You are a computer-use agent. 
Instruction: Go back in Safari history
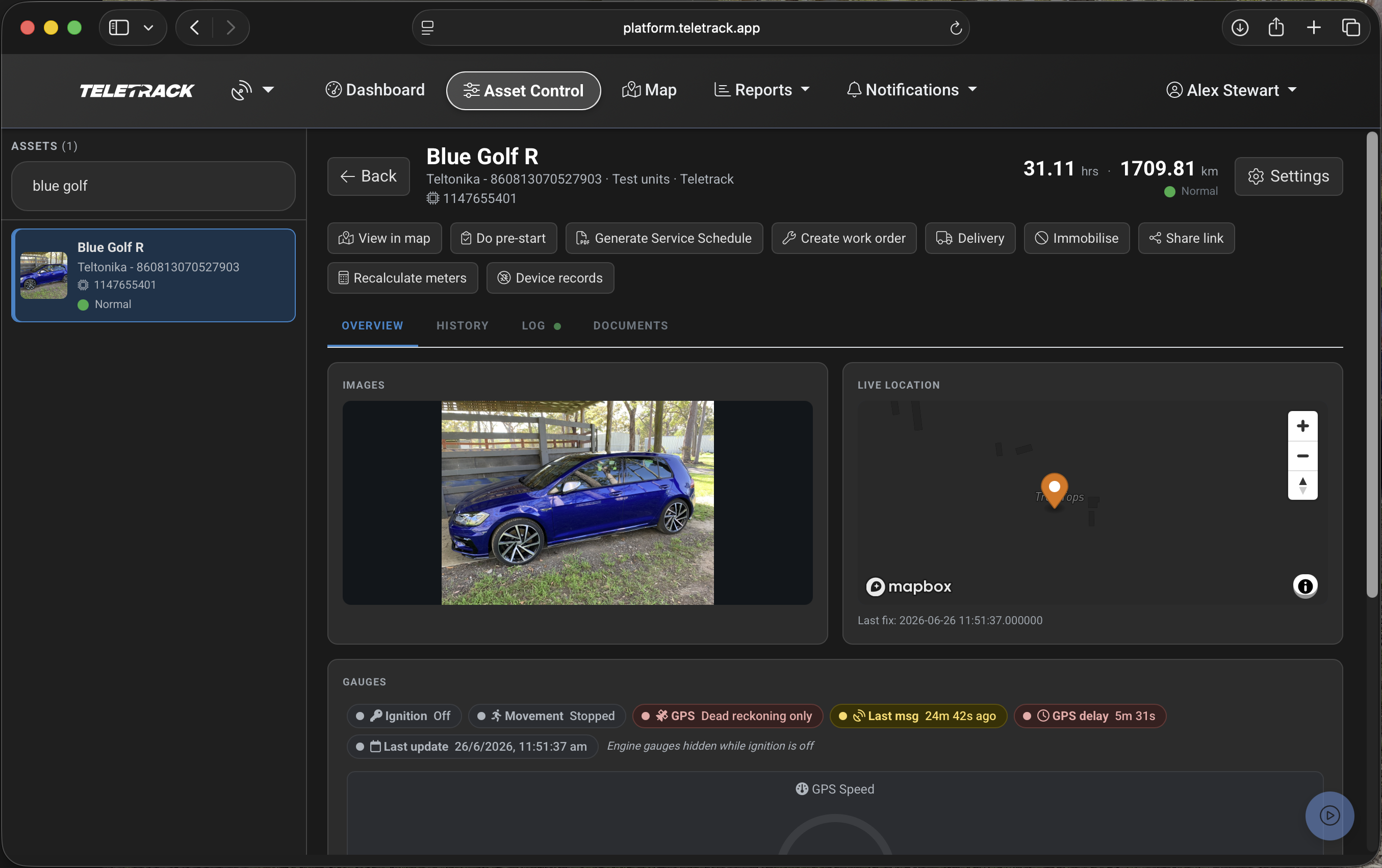point(195,28)
